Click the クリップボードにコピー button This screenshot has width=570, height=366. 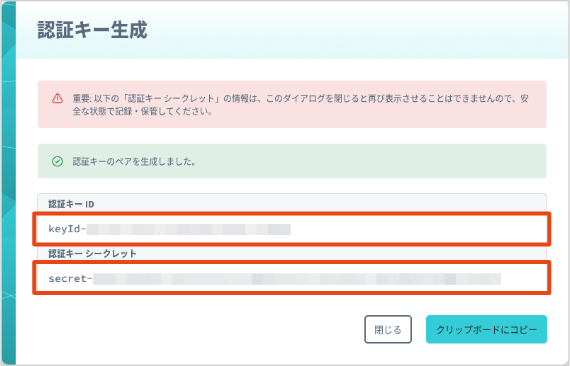(486, 329)
